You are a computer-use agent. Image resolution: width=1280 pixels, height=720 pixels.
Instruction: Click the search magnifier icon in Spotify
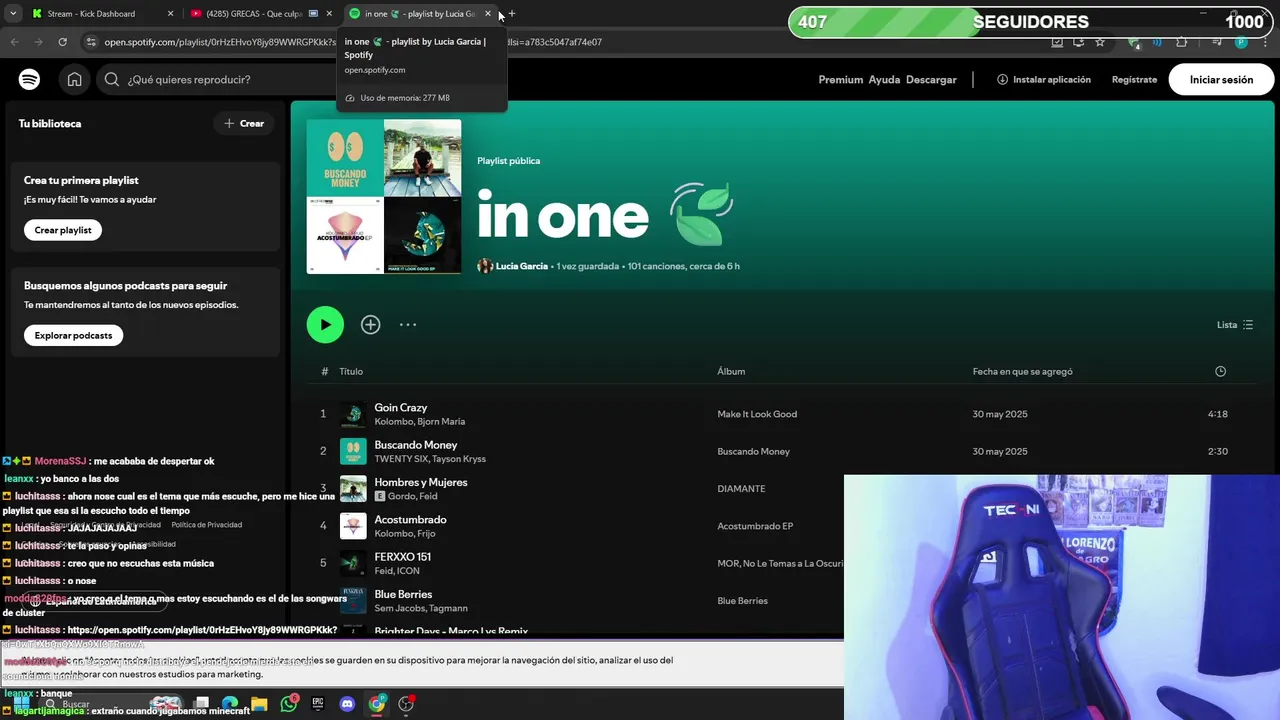coord(112,79)
